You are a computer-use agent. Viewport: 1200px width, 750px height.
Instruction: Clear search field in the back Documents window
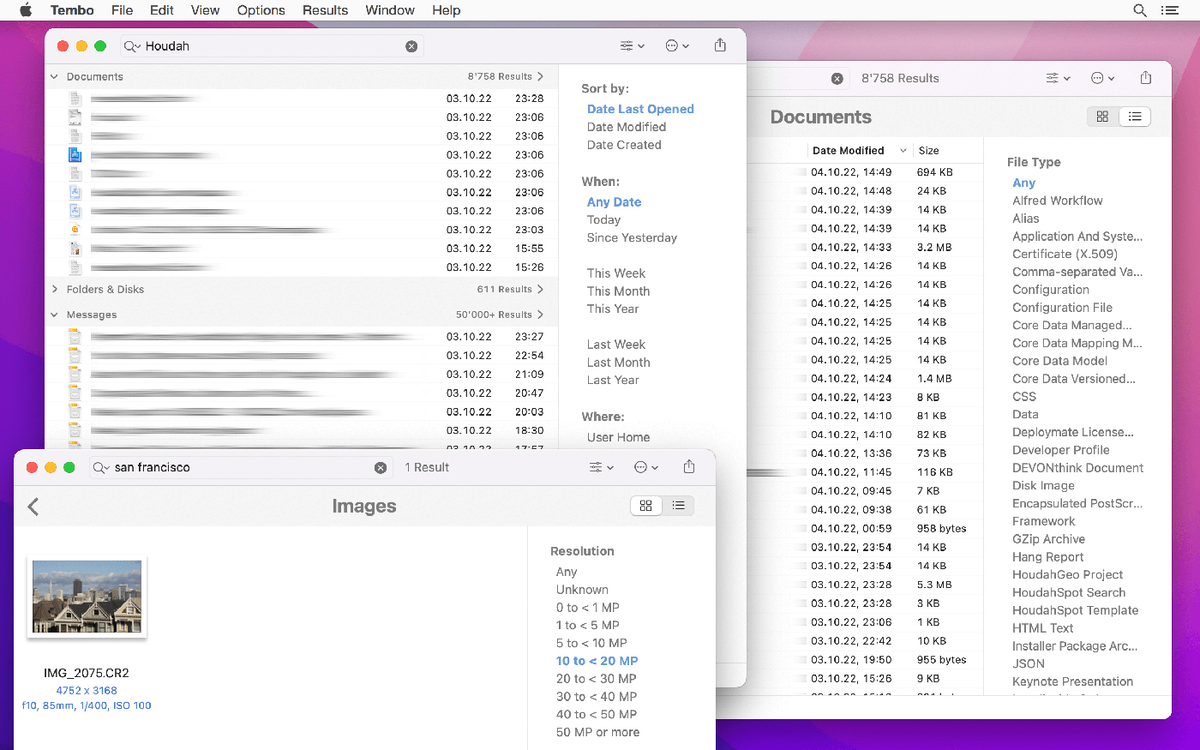pos(837,78)
